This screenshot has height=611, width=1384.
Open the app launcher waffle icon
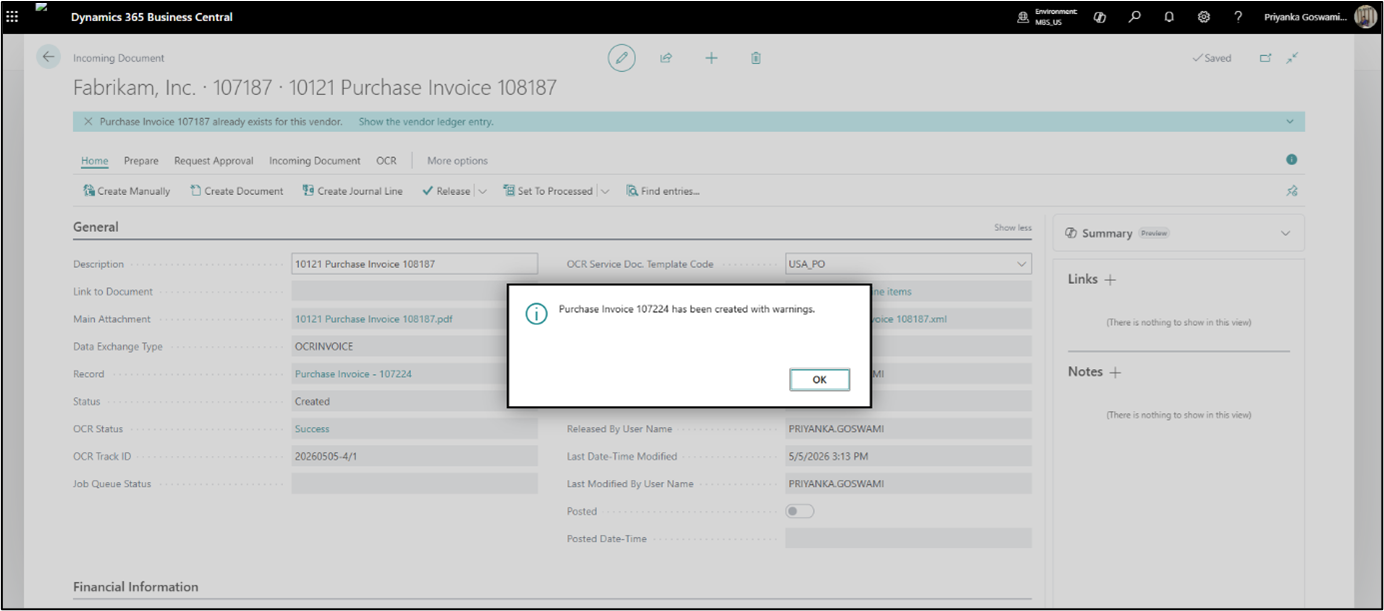pos(13,17)
